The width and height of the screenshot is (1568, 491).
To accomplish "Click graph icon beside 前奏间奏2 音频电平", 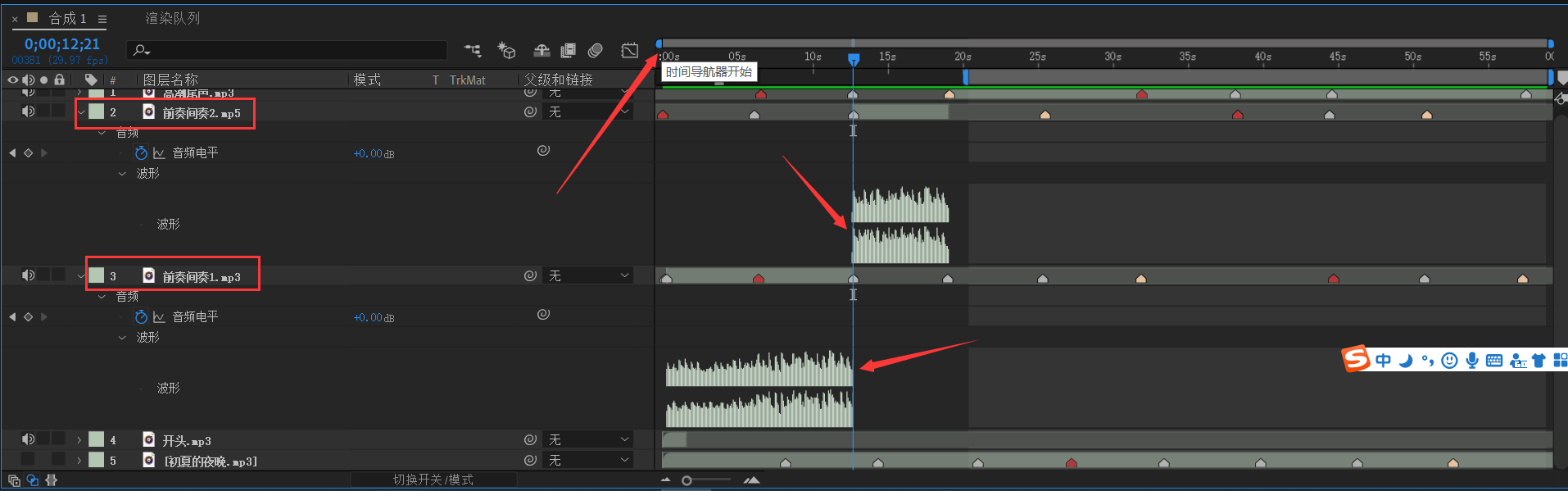I will coord(159,153).
